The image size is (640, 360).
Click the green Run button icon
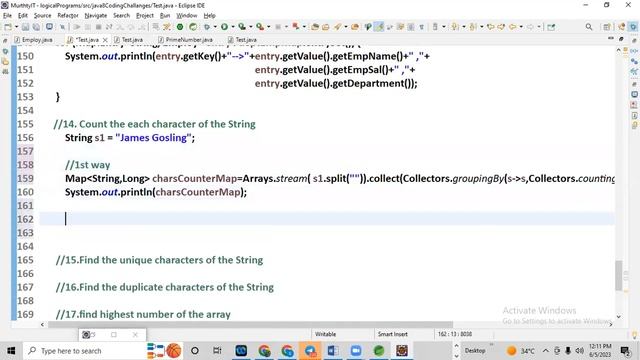coord(224,27)
